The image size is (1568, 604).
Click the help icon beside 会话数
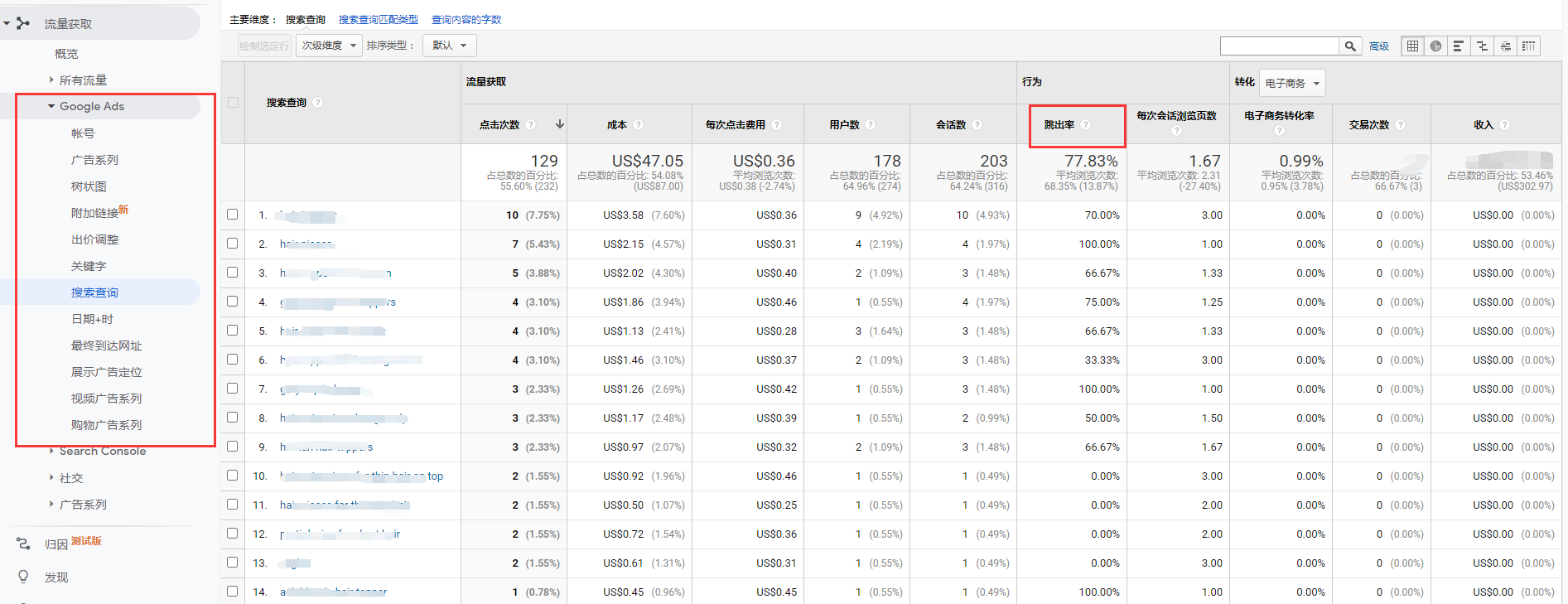point(977,125)
